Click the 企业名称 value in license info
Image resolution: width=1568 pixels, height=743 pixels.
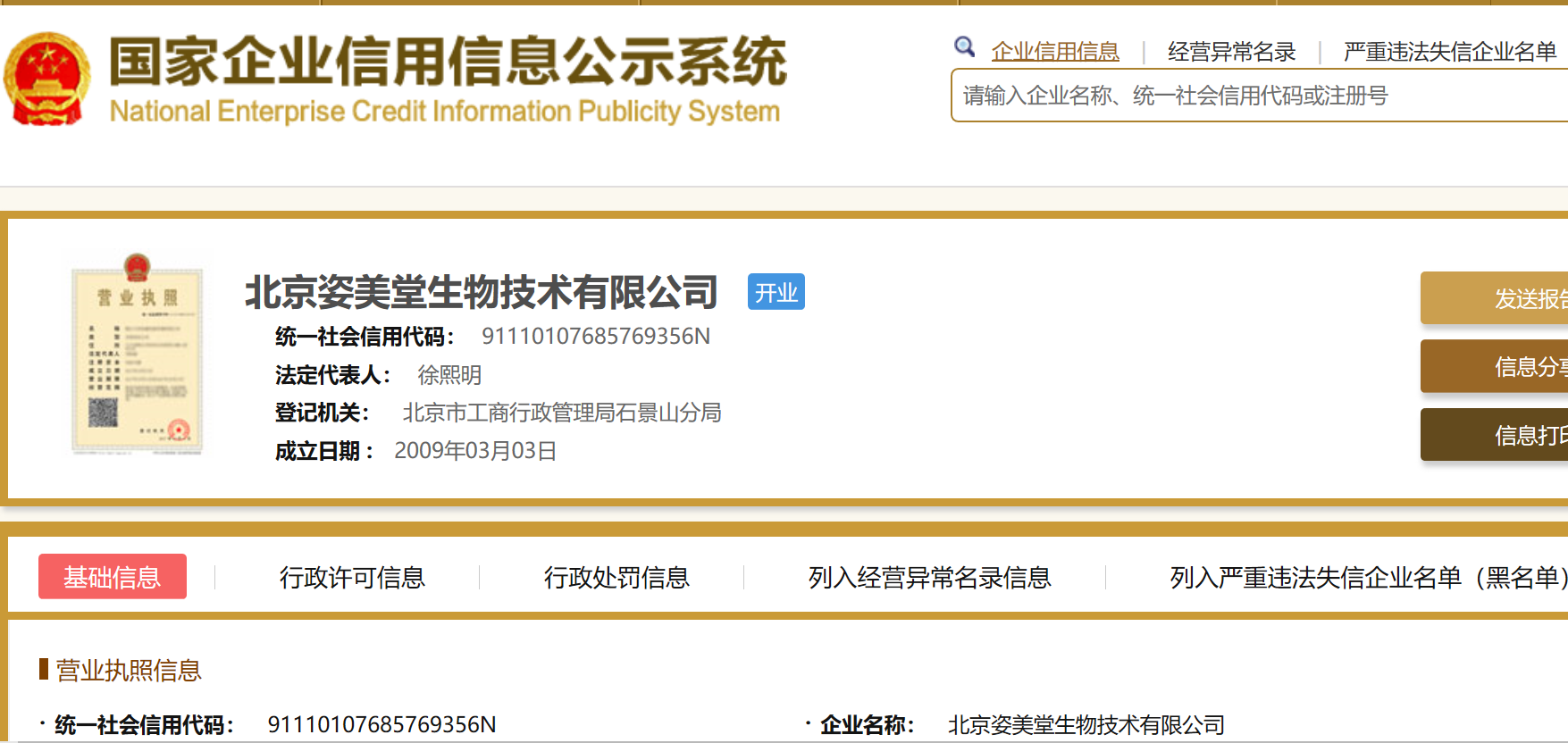(x=1086, y=724)
